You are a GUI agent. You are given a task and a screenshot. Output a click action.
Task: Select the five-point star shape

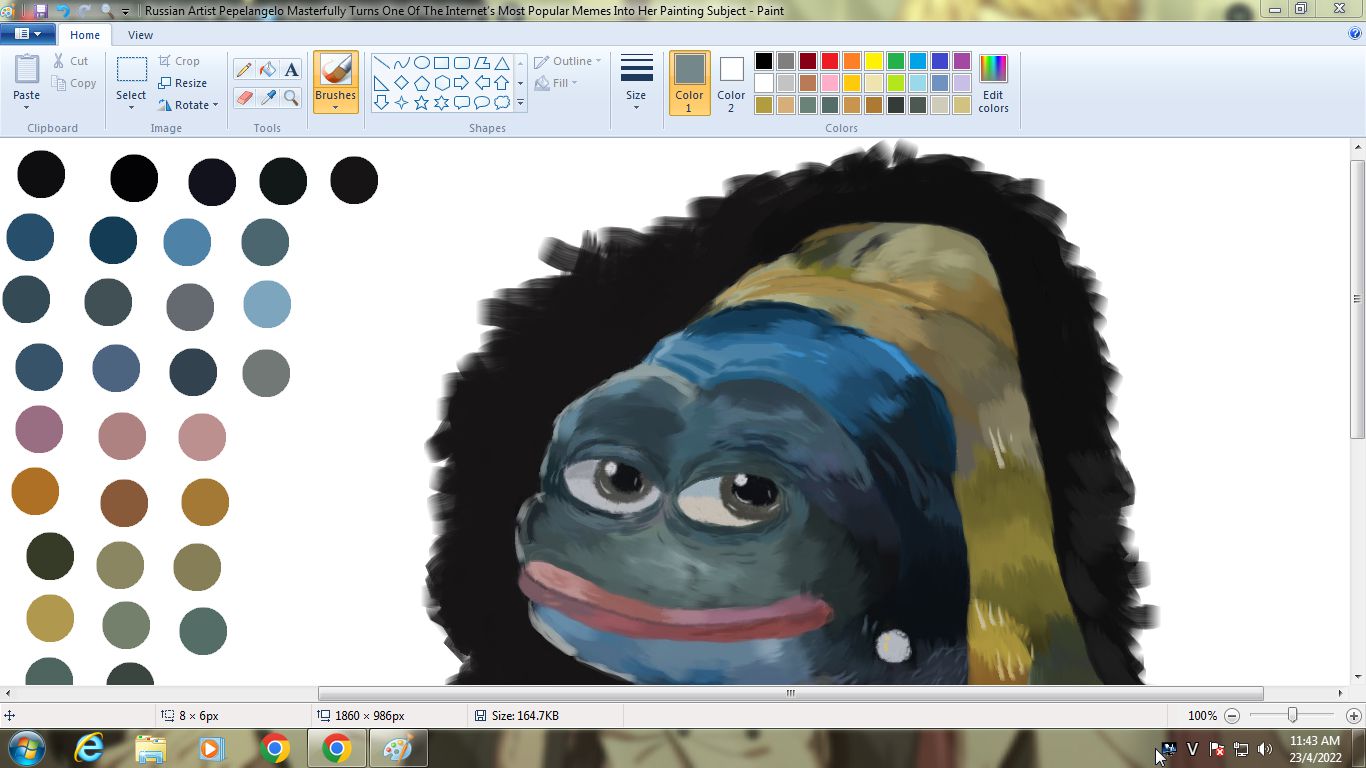tap(421, 102)
